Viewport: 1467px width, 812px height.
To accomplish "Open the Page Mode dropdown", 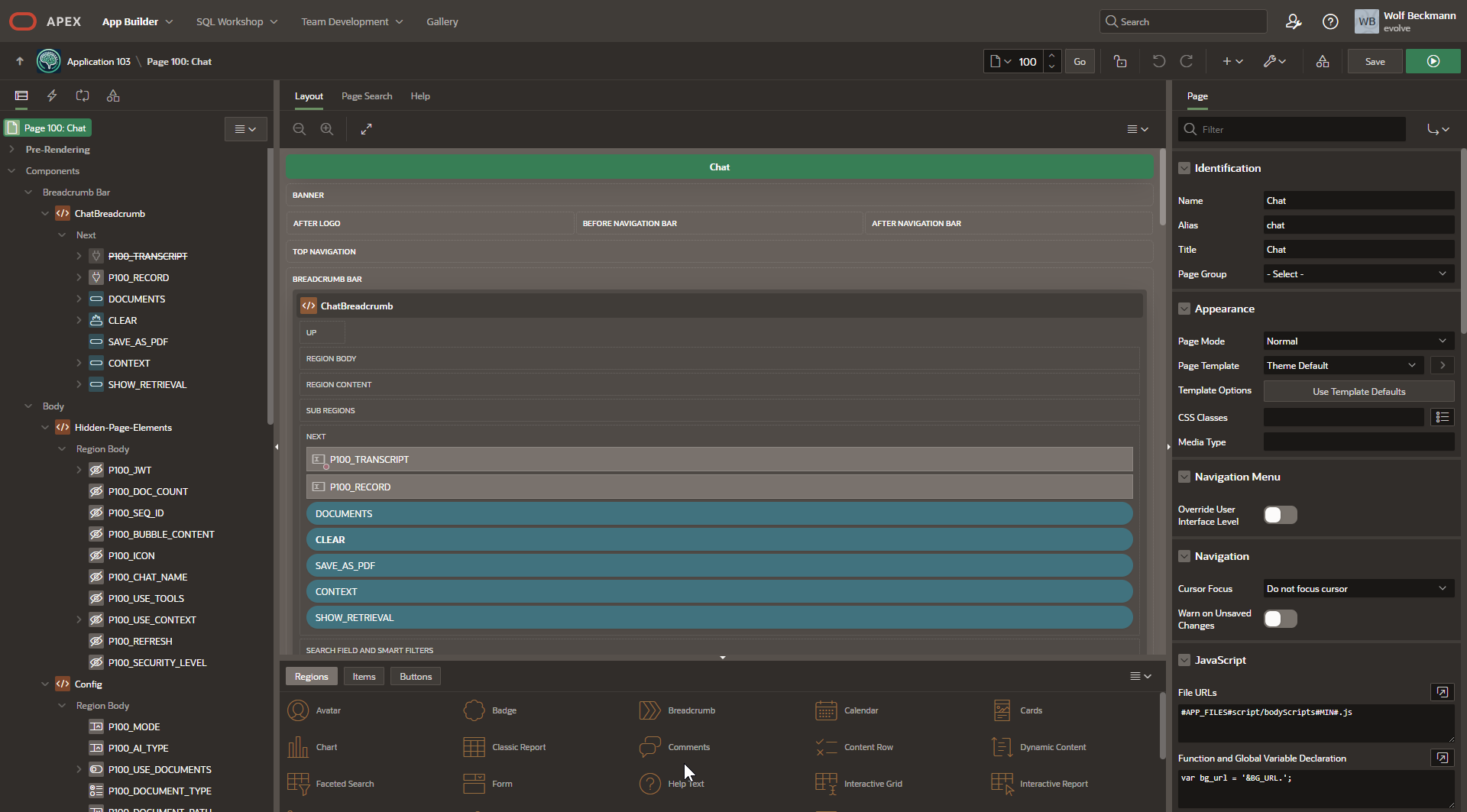I will coord(1358,341).
